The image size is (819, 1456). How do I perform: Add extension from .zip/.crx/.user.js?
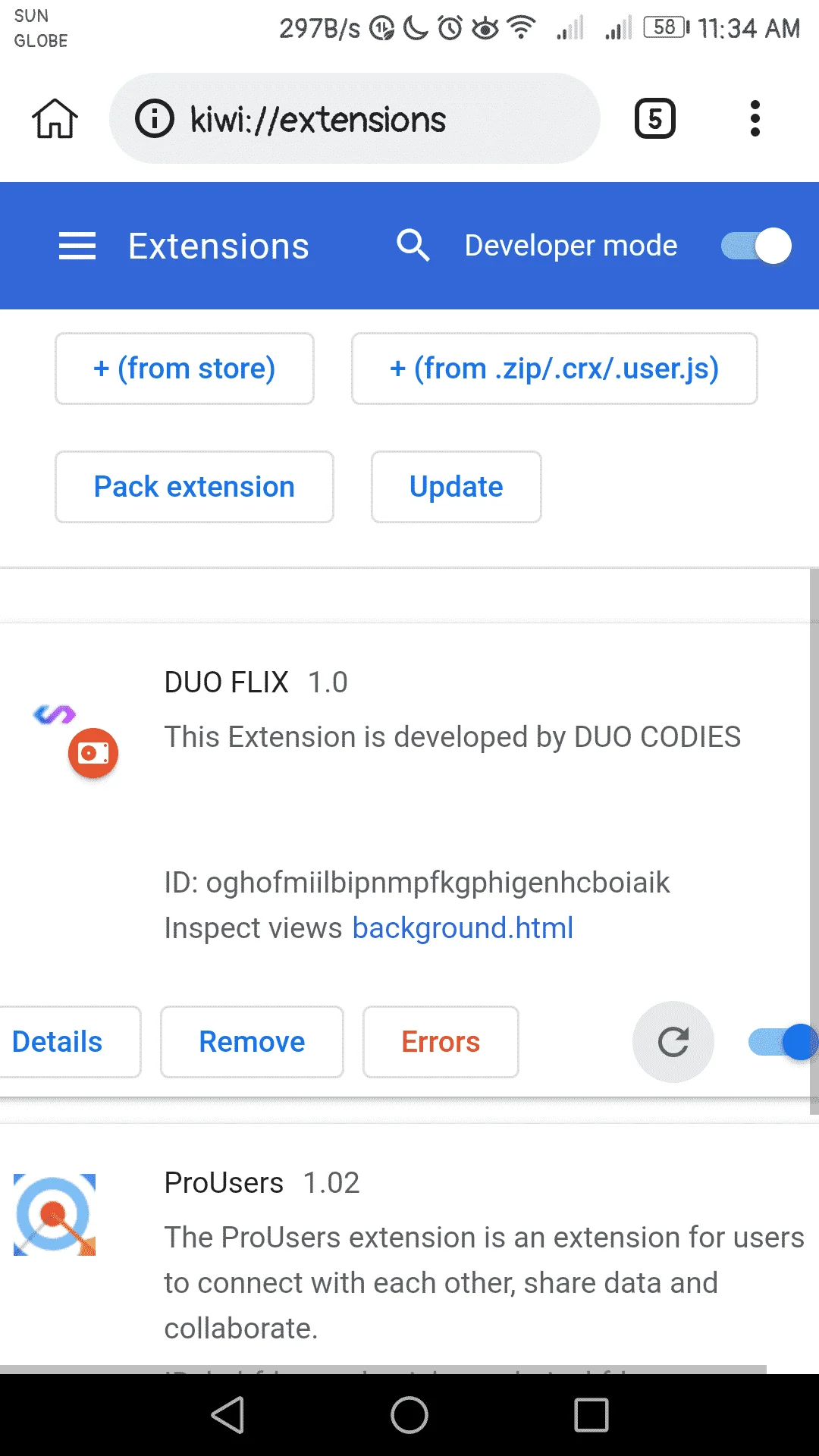tap(554, 369)
